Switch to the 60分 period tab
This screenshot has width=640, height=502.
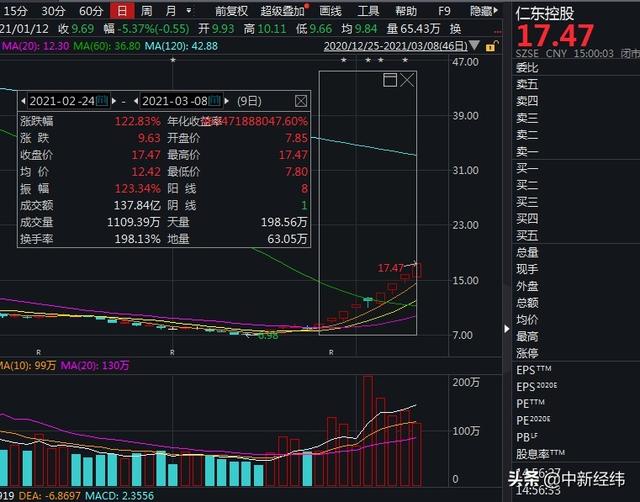(91, 11)
